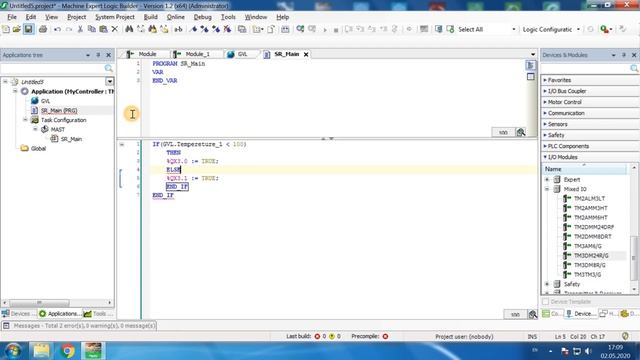This screenshot has height=360, width=640.
Task: Open the Messages error summary bar
Action: [x=84, y=326]
